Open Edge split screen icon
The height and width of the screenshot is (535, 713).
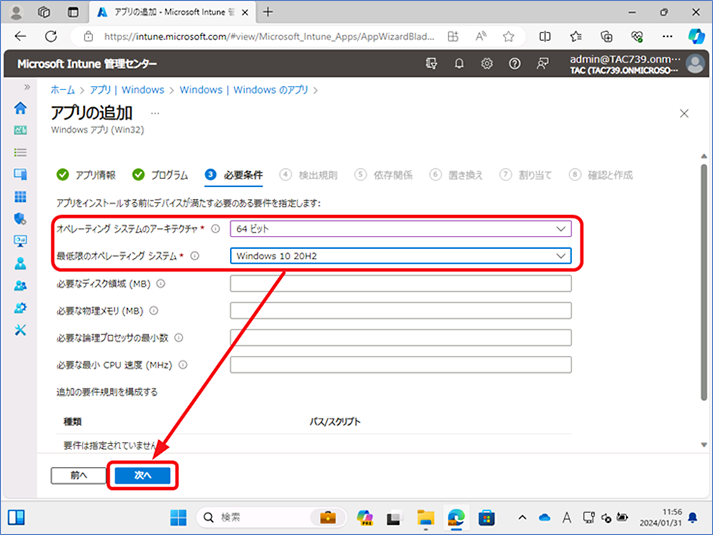point(545,36)
